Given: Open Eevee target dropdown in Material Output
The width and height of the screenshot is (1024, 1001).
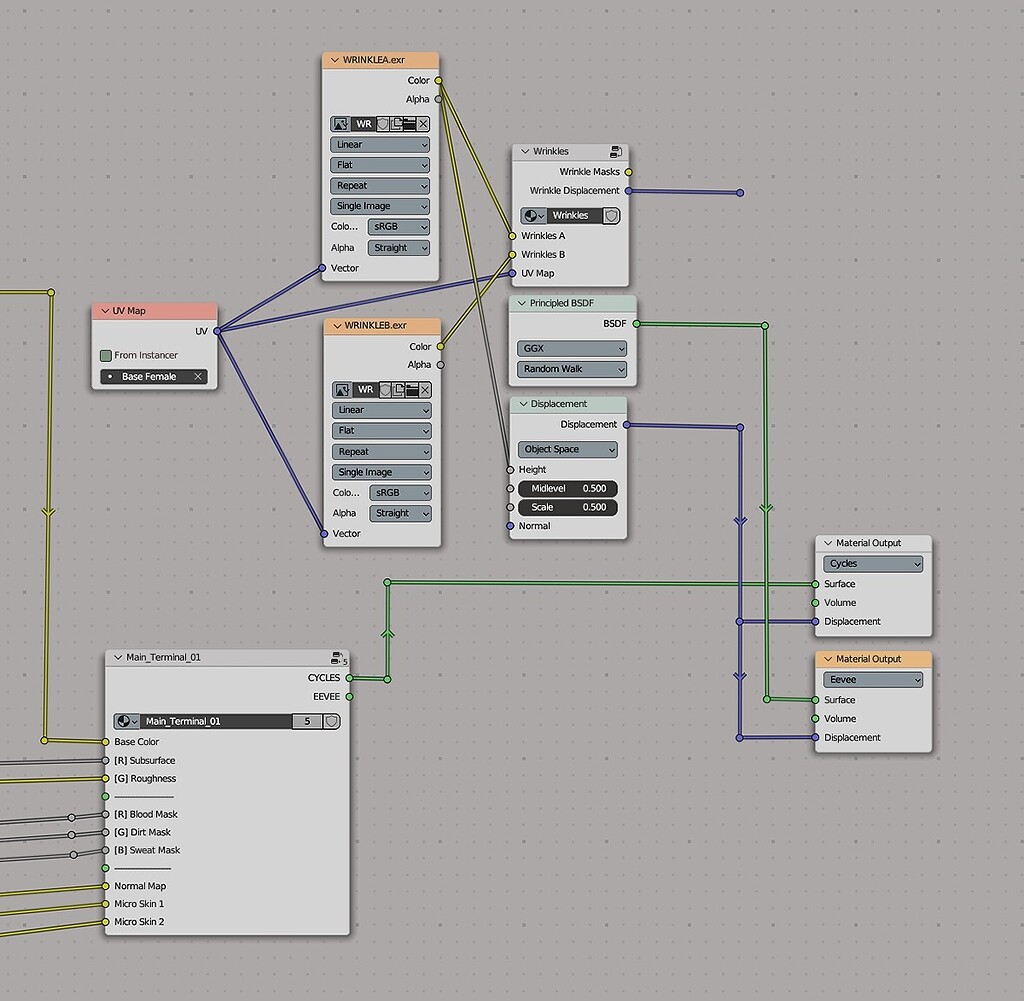Looking at the screenshot, I should coord(873,680).
